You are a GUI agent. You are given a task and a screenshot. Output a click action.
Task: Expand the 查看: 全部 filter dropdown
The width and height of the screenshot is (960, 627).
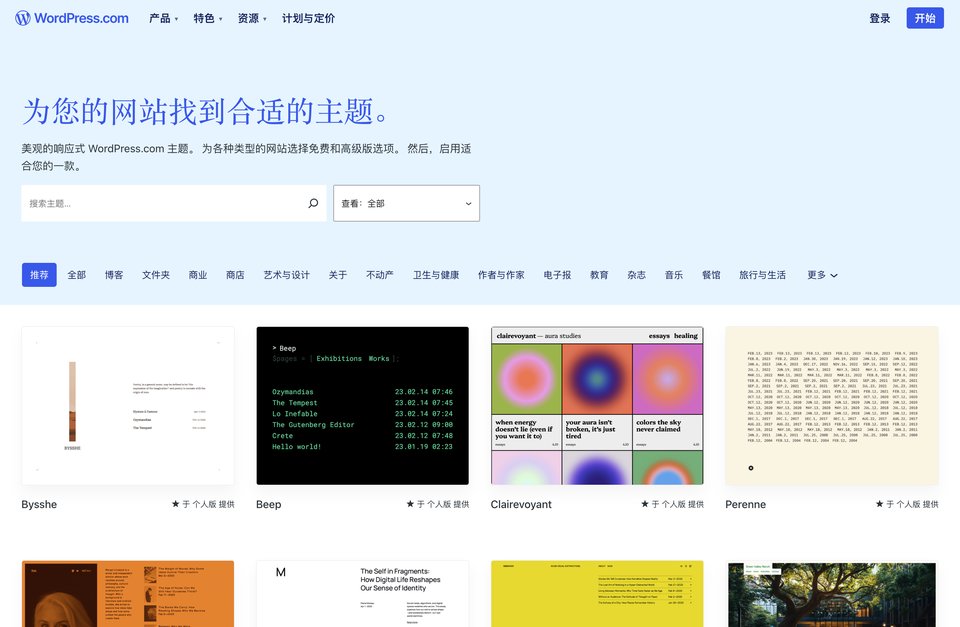coord(407,203)
